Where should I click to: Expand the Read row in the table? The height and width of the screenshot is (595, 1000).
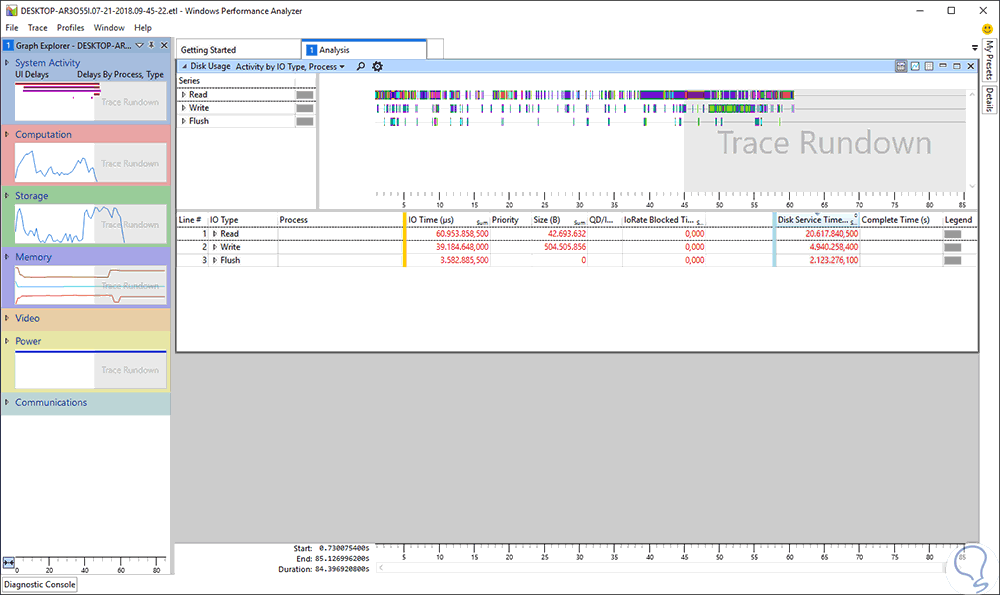coord(215,233)
